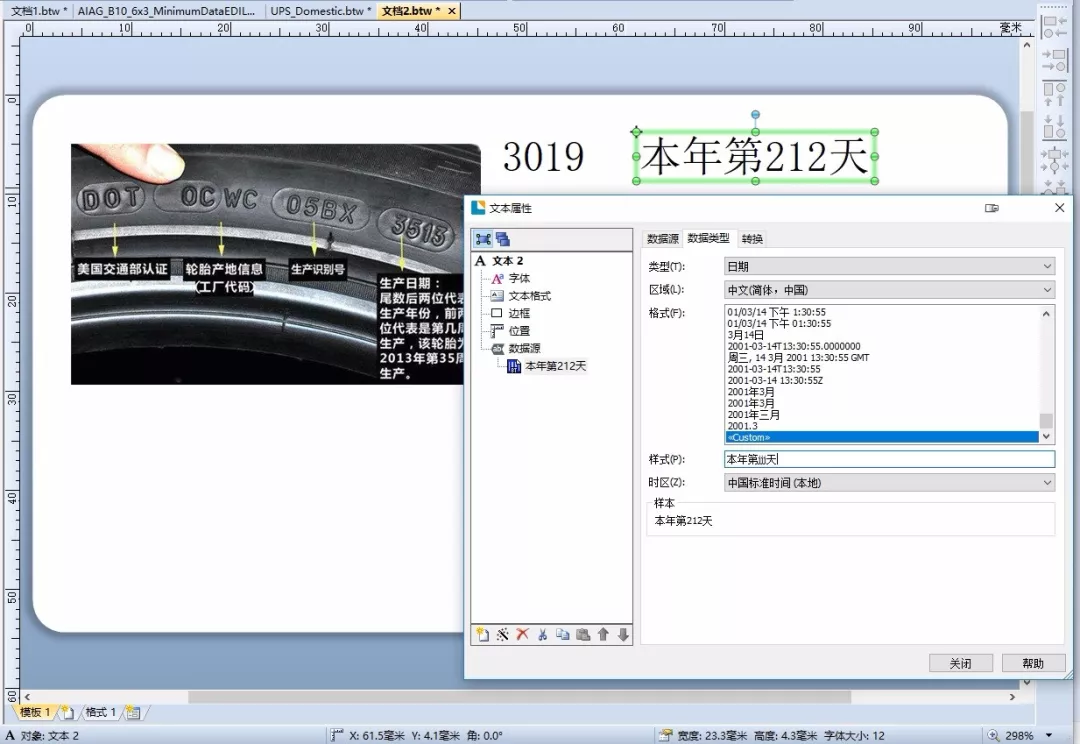This screenshot has height=744, width=1080.
Task: Move data source down with arrow icon
Action: point(623,635)
